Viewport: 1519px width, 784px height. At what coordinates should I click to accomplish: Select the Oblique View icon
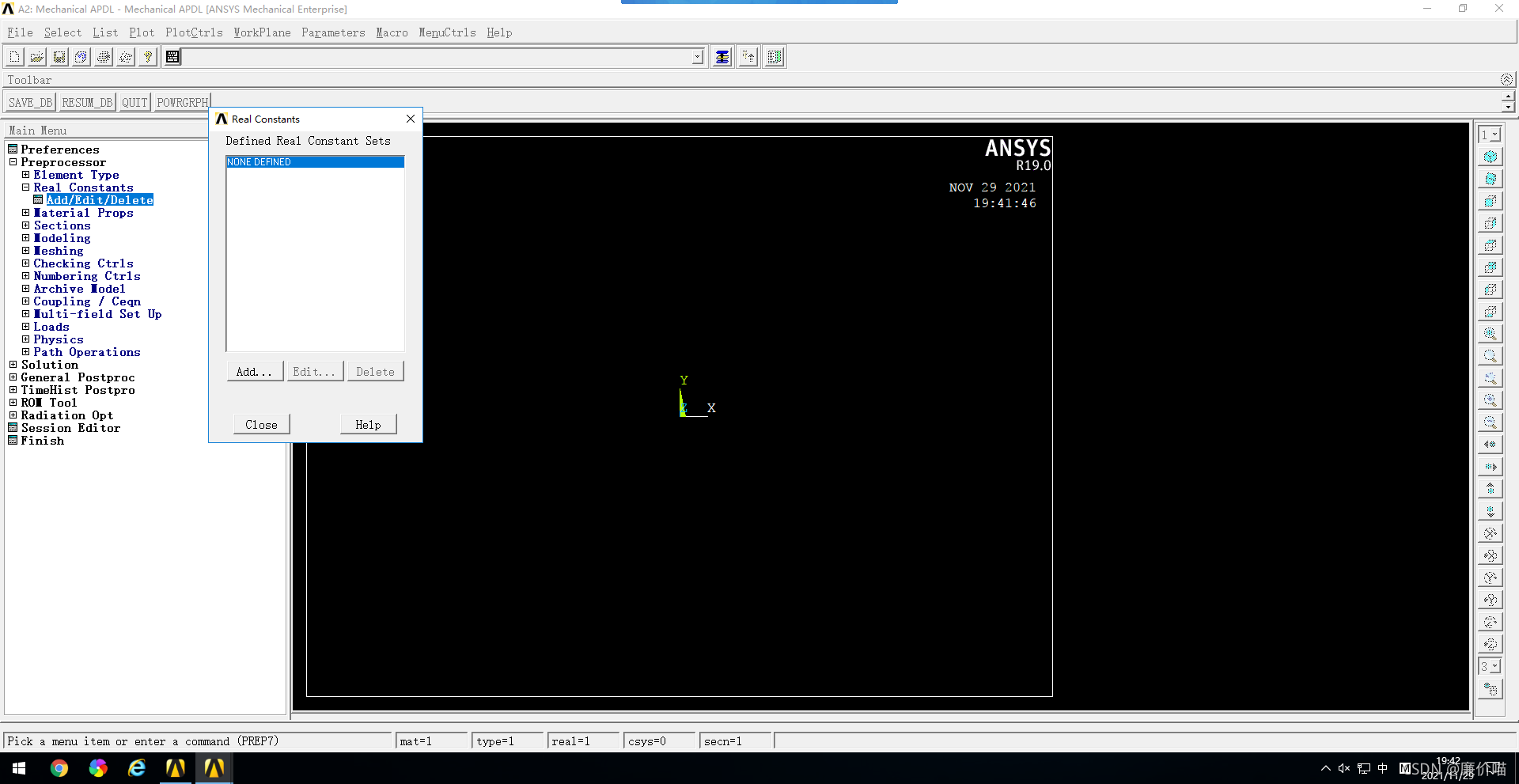[1491, 179]
